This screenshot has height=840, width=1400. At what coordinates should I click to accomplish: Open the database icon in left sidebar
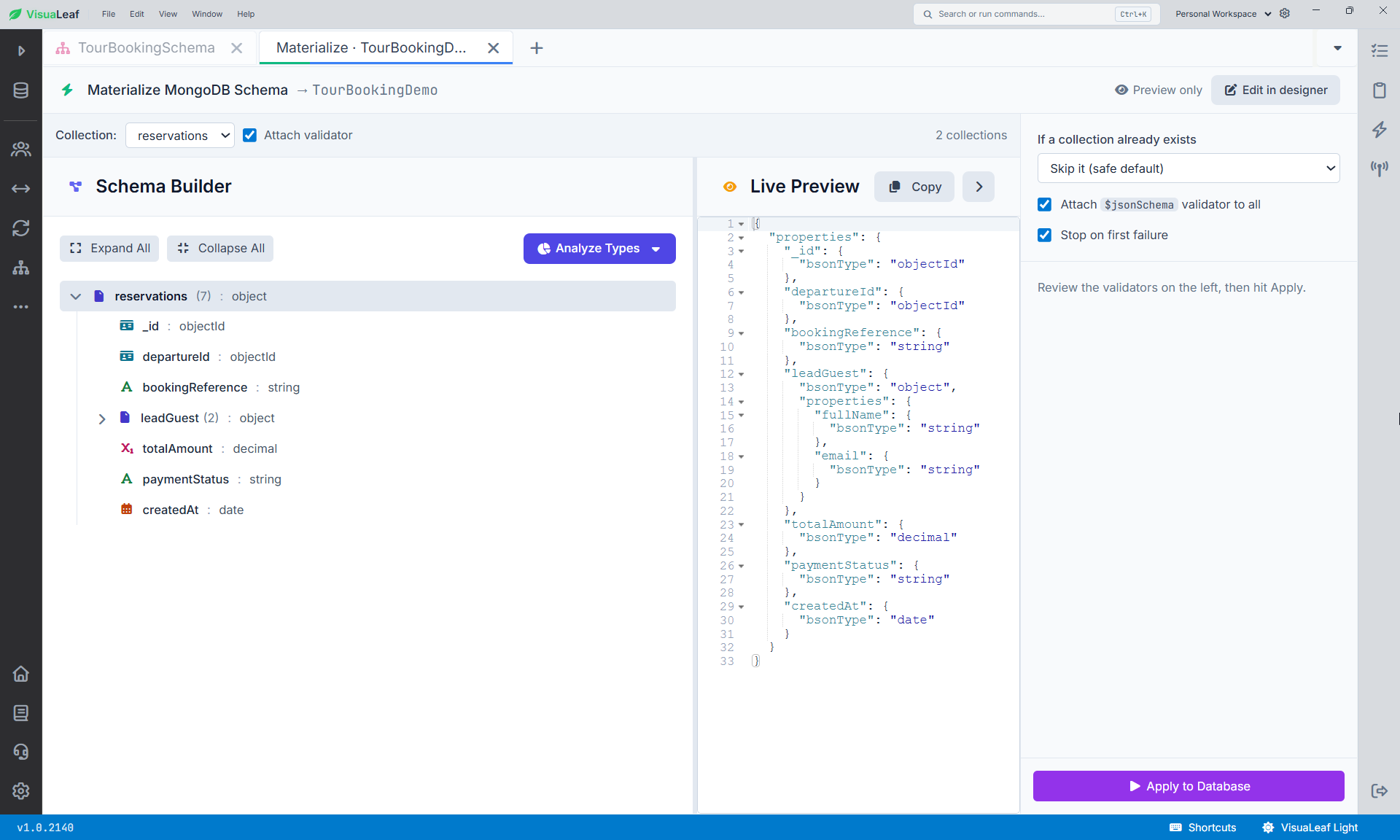[21, 90]
